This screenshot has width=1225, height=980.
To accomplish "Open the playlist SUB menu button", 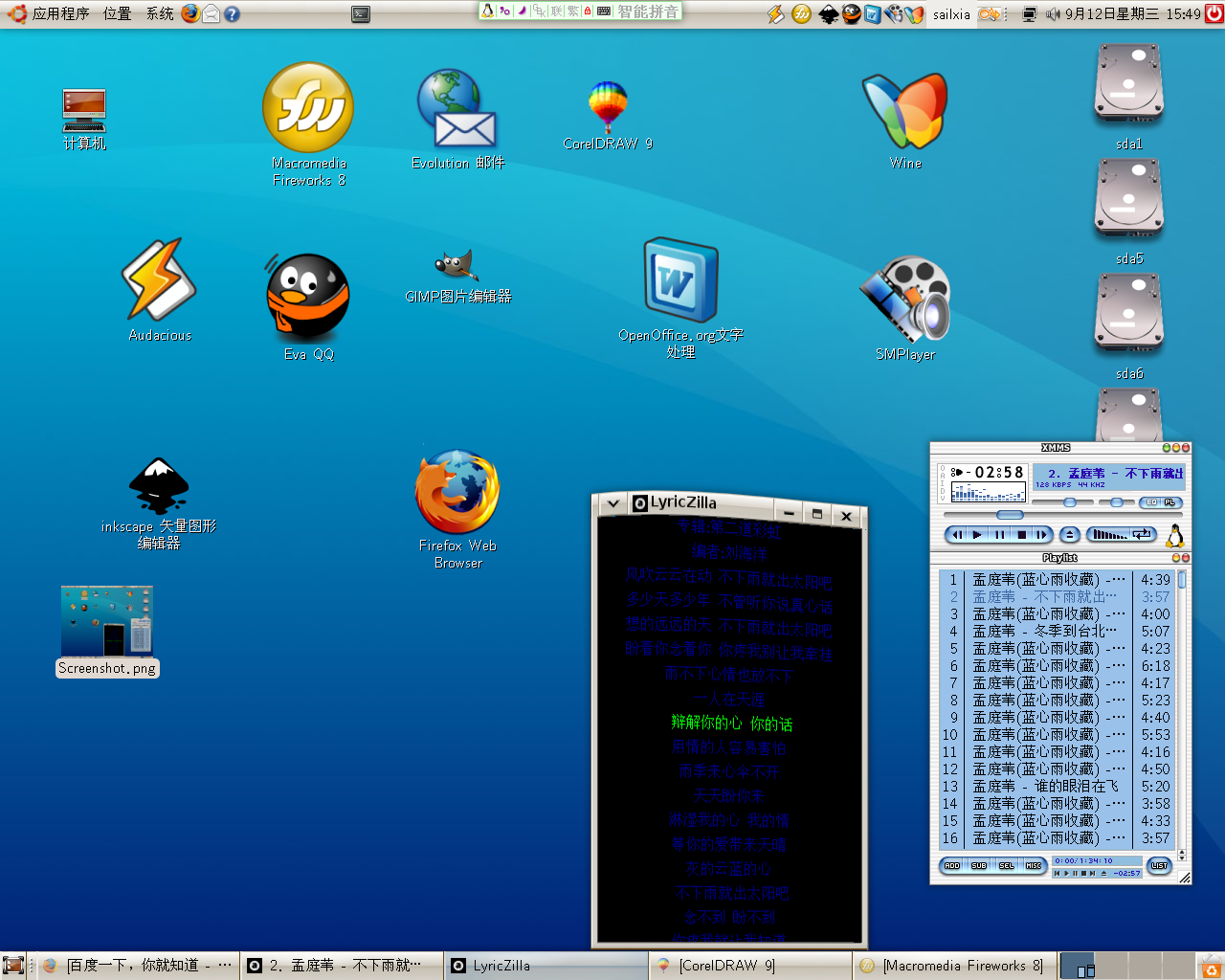I will click(979, 865).
